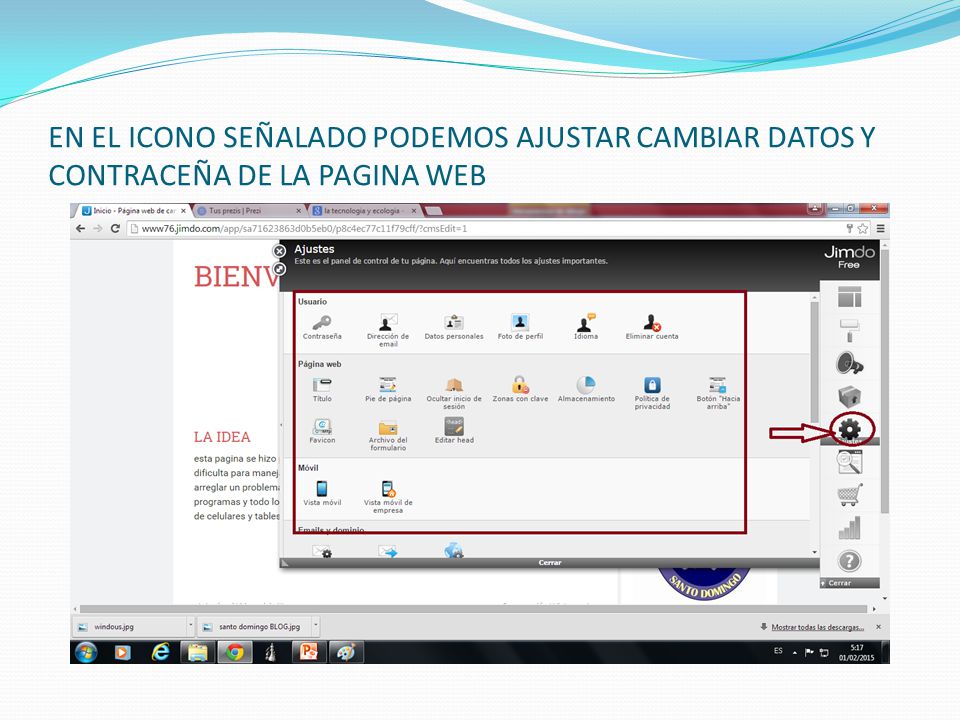960x720 pixels.
Task: Open the statistics bar chart icon
Action: coord(849,528)
